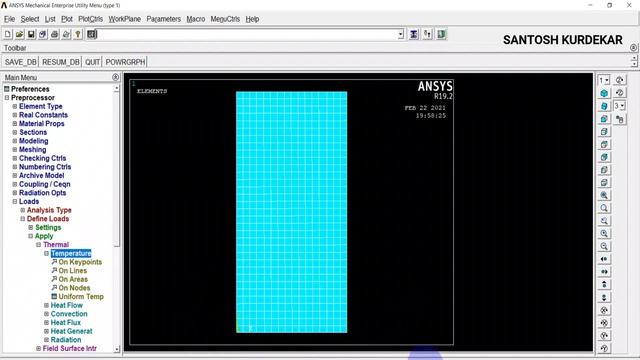Open the Parameters menu
This screenshot has height=360, width=640.
[163, 19]
